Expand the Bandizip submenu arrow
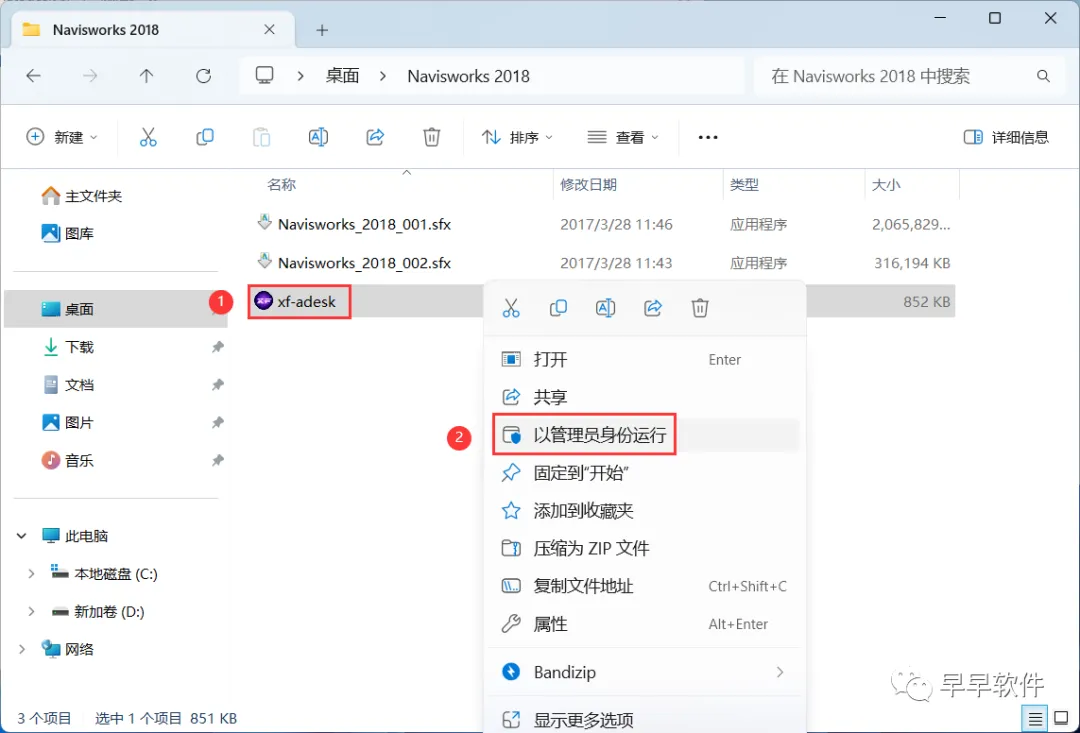The width and height of the screenshot is (1080, 733). [x=780, y=672]
